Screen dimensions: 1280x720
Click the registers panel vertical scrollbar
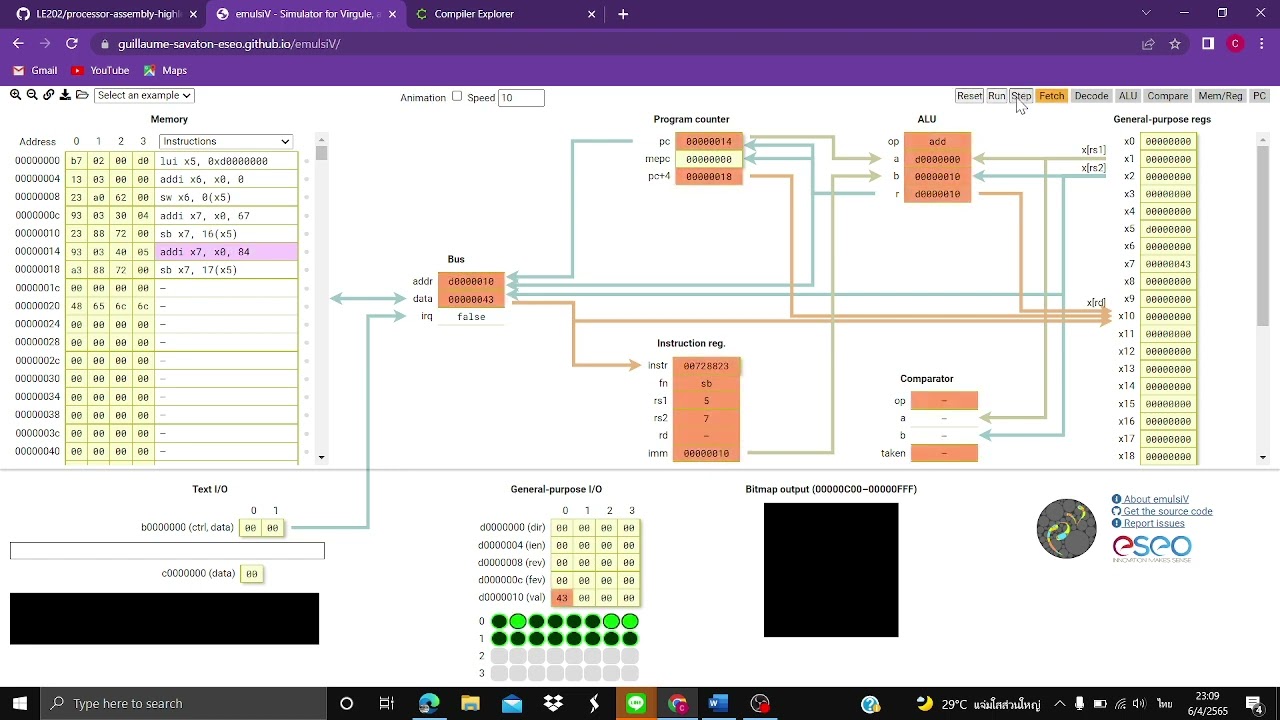click(1263, 297)
